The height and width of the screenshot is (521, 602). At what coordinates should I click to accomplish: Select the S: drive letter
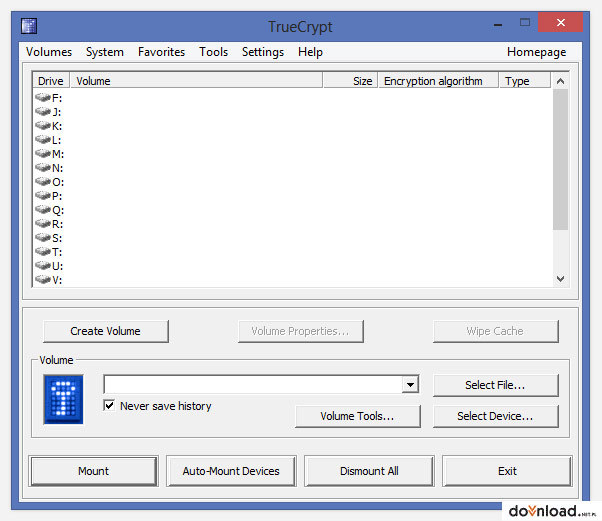coord(57,238)
